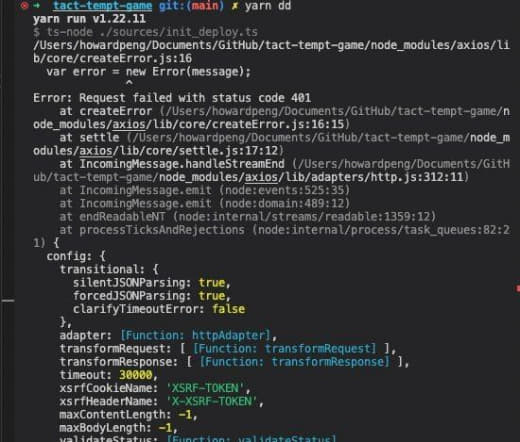Click the [Function: httpAdapter] text
This screenshot has height=442, width=520.
coord(195,335)
